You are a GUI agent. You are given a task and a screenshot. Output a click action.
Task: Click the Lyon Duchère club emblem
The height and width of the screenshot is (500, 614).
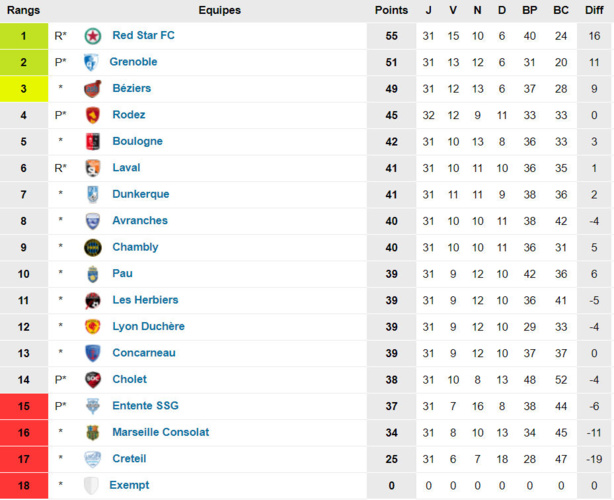pyautogui.click(x=93, y=327)
